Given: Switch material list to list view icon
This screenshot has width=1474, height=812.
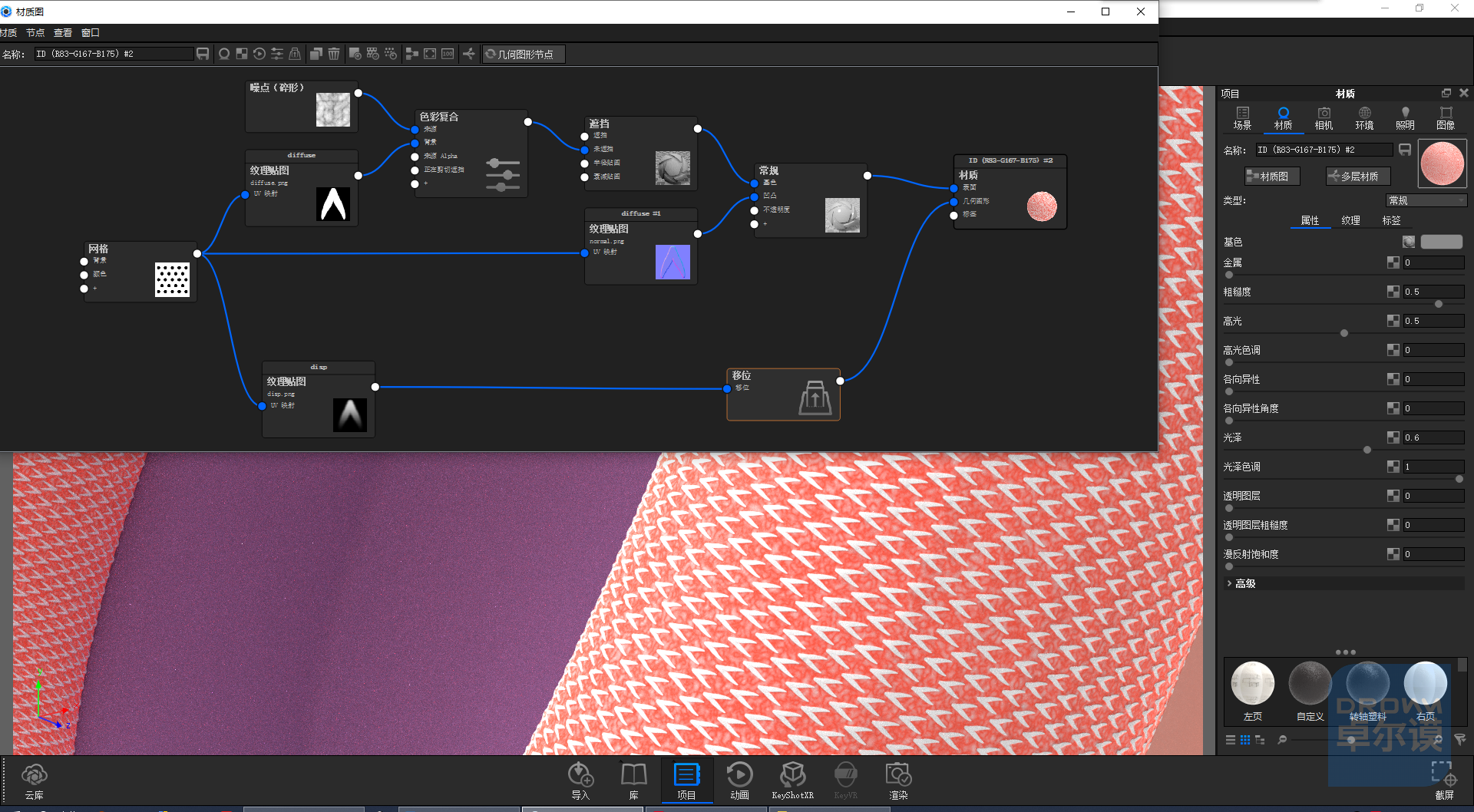Looking at the screenshot, I should (1231, 740).
